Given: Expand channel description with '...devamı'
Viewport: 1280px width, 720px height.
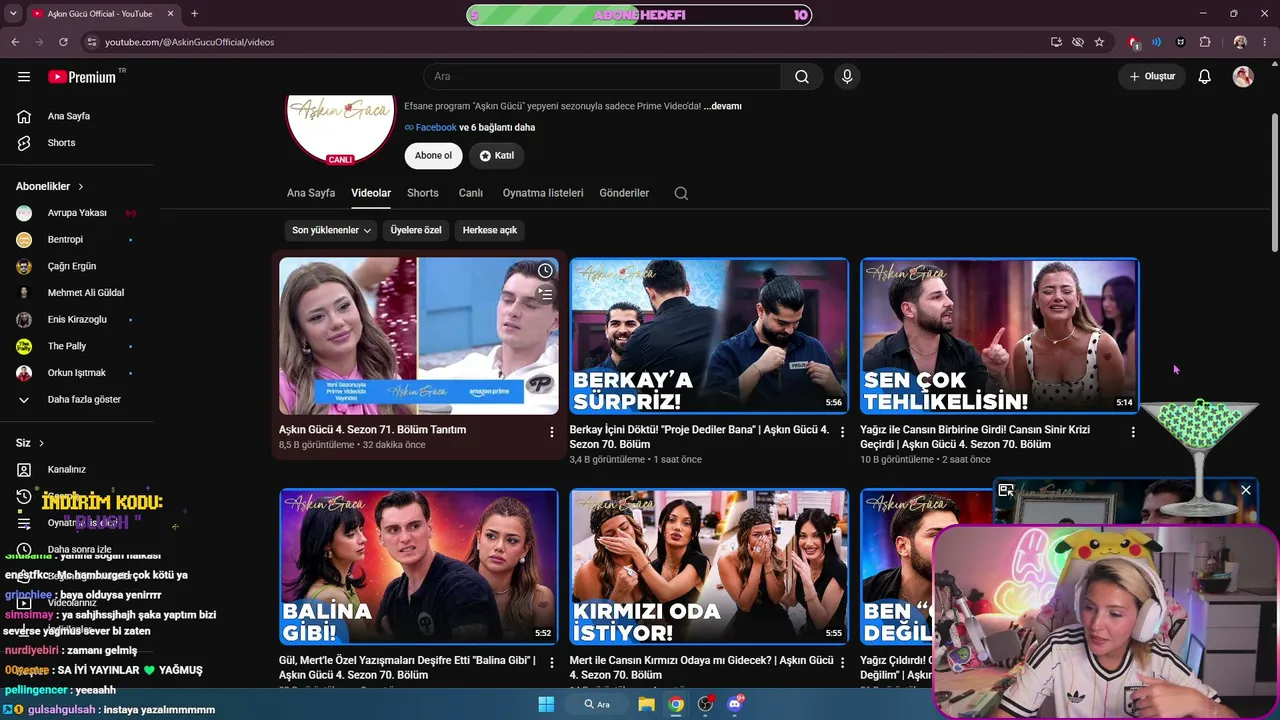Looking at the screenshot, I should (723, 106).
